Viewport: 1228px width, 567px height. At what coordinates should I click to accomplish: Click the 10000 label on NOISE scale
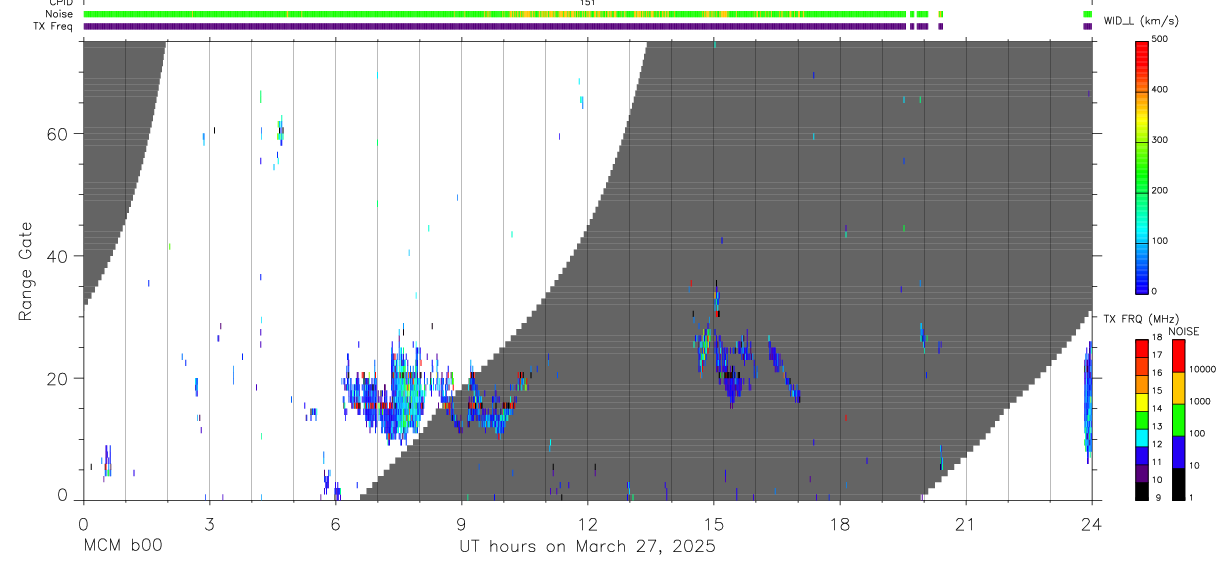[x=1202, y=369]
